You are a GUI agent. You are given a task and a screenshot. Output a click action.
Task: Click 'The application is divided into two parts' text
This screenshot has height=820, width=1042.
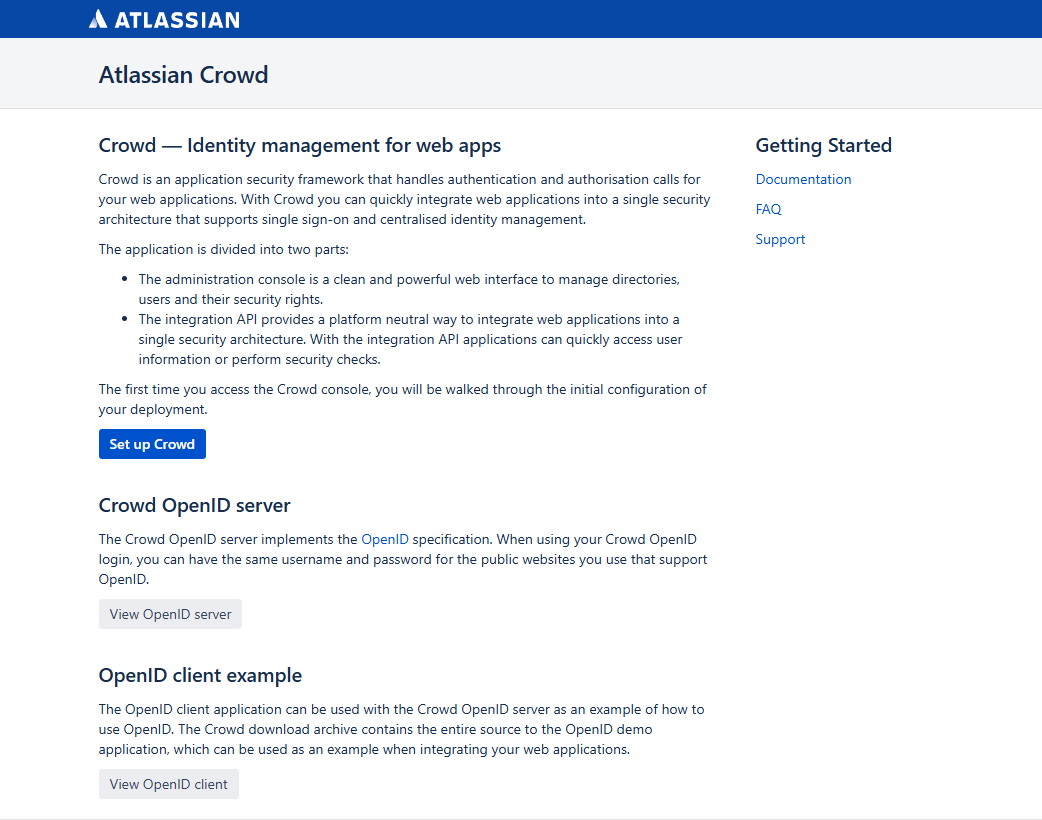(223, 249)
